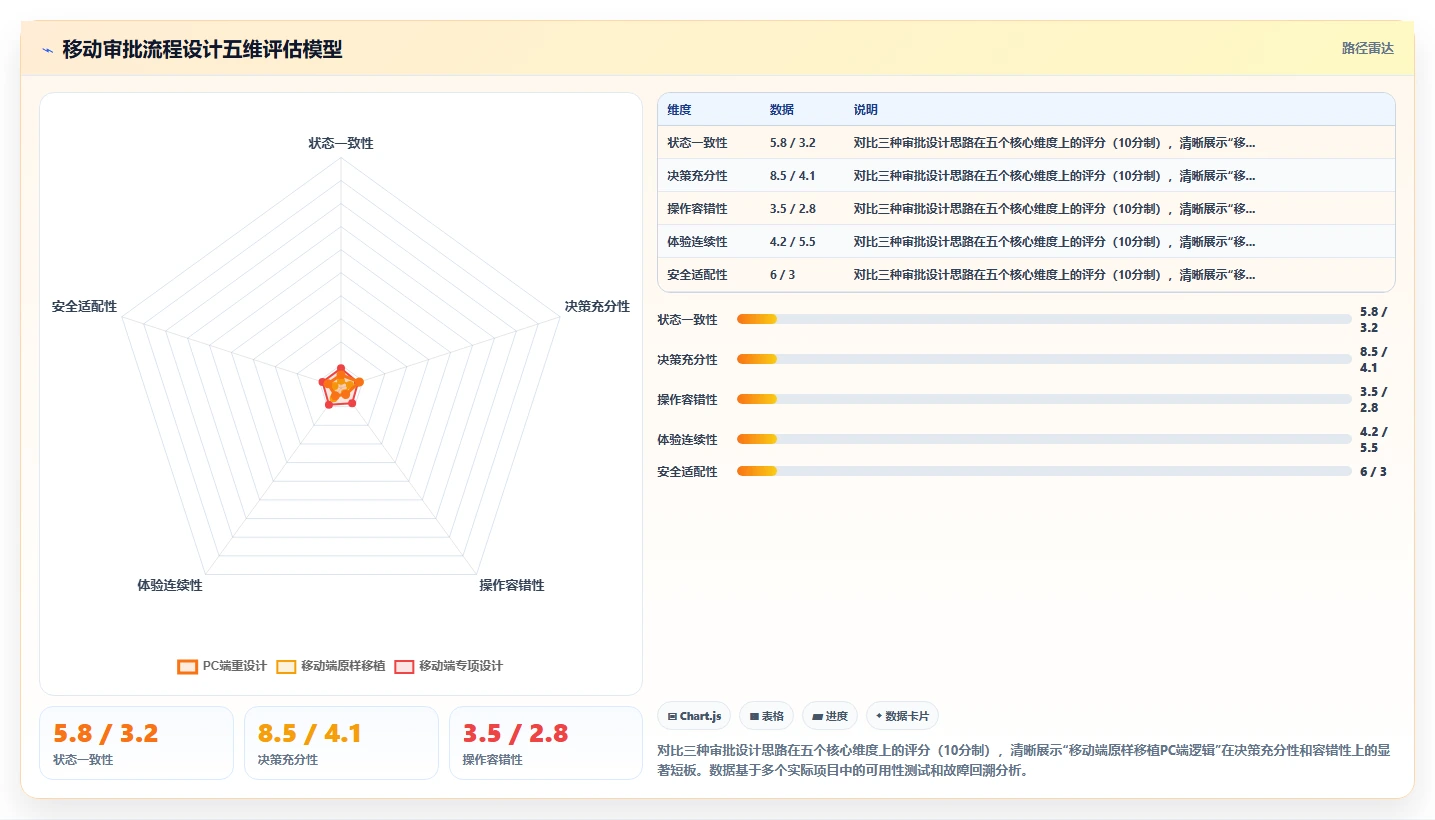Viewport: 1435px width, 820px height.
Task: Click the 安全适配性 progress bar
Action: (x=1044, y=471)
